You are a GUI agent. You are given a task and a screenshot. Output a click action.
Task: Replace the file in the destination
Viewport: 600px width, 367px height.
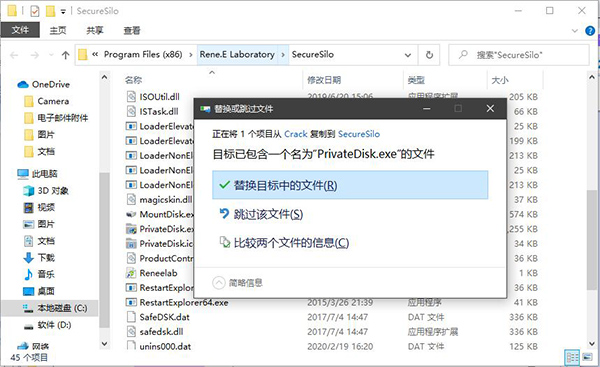(x=350, y=185)
